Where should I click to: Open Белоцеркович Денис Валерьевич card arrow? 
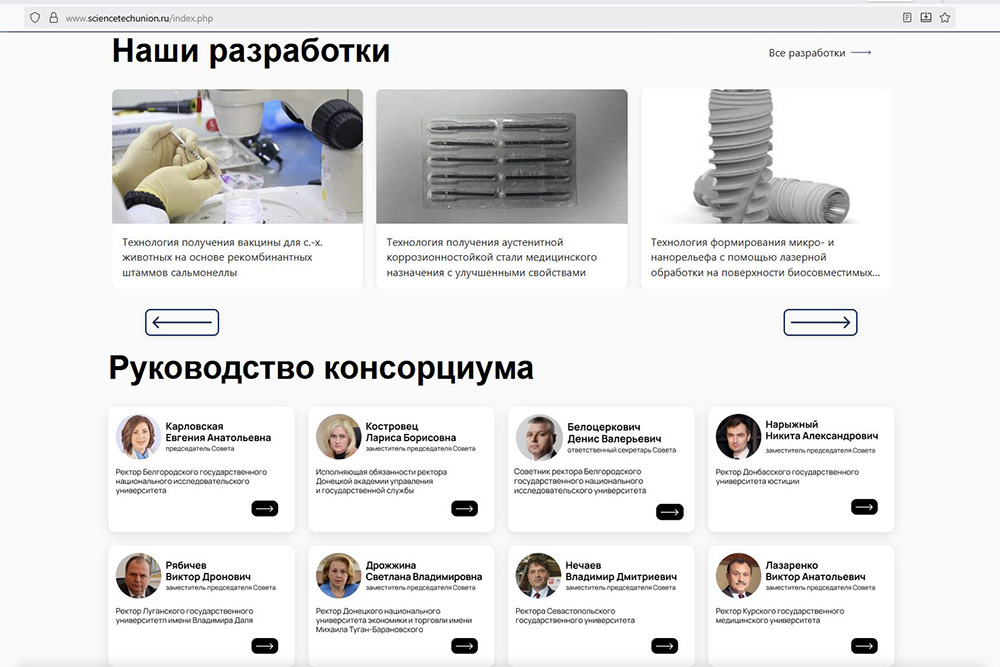[x=669, y=512]
